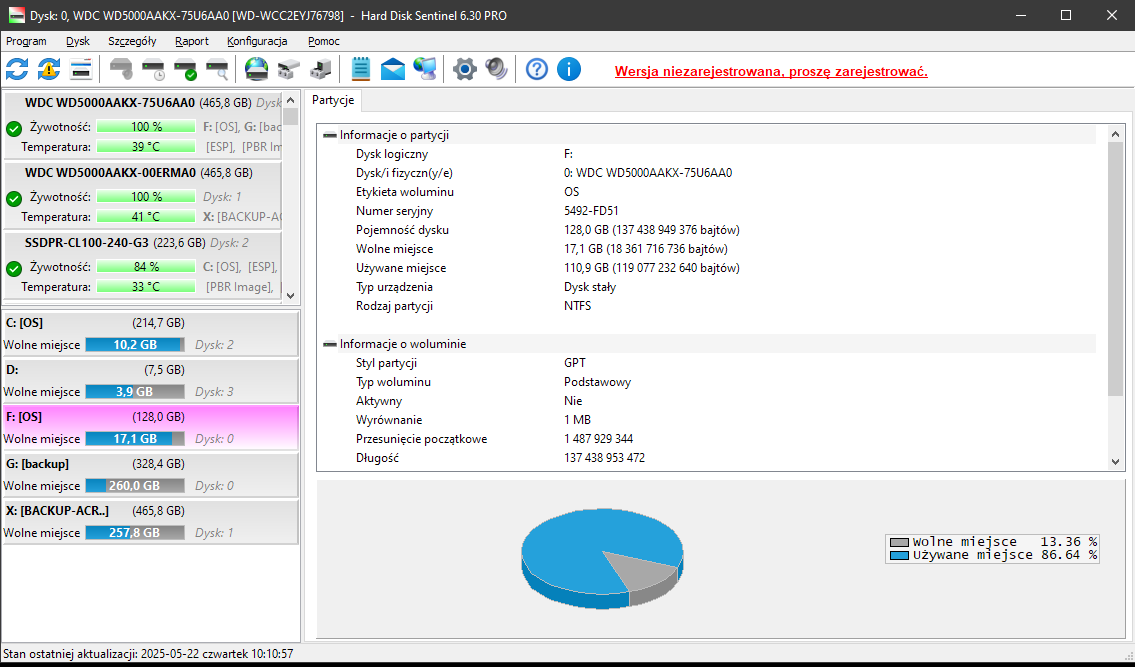
Task: Switch to the Partycje tab
Action: point(332,101)
